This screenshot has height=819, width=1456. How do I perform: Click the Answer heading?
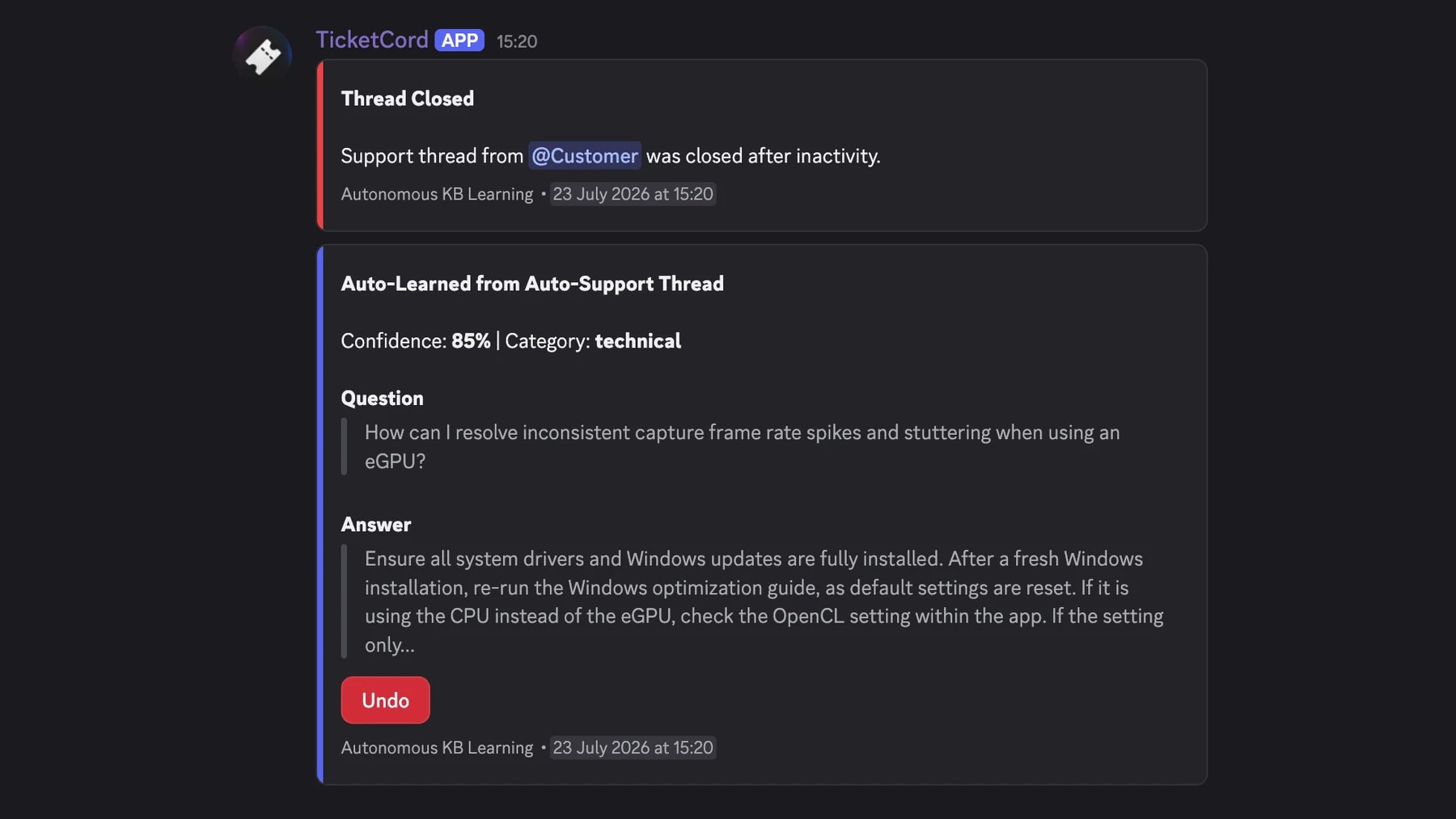click(375, 525)
